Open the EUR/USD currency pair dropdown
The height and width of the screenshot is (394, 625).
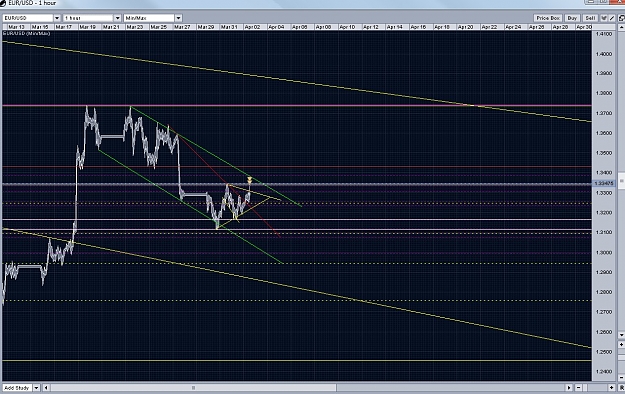31,18
